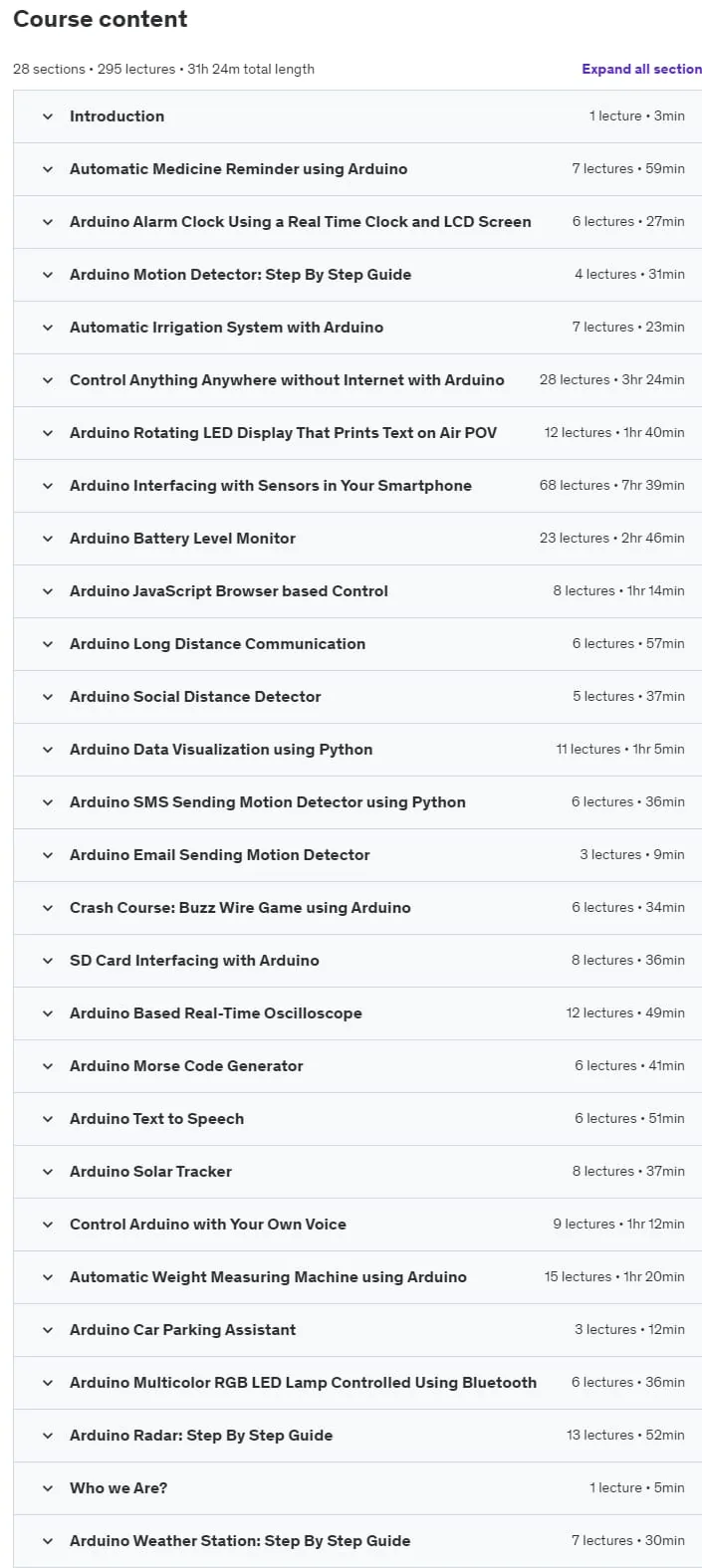702x1568 pixels.
Task: Expand the Introduction section chevron
Action: 48,116
